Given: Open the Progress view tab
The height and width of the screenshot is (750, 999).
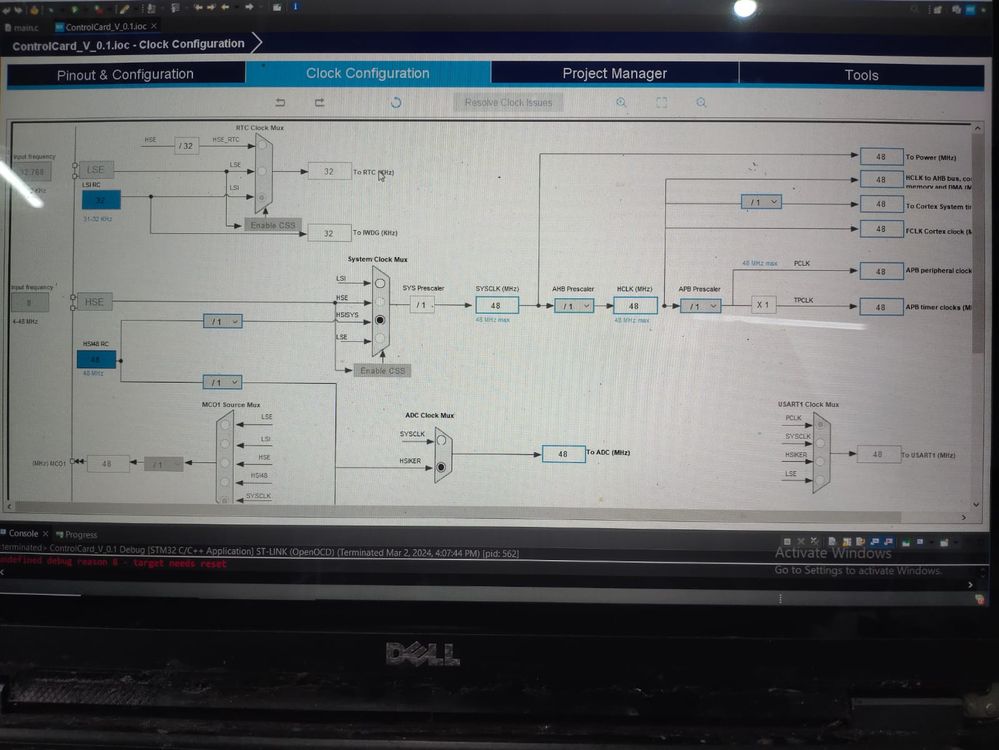Looking at the screenshot, I should pos(77,534).
